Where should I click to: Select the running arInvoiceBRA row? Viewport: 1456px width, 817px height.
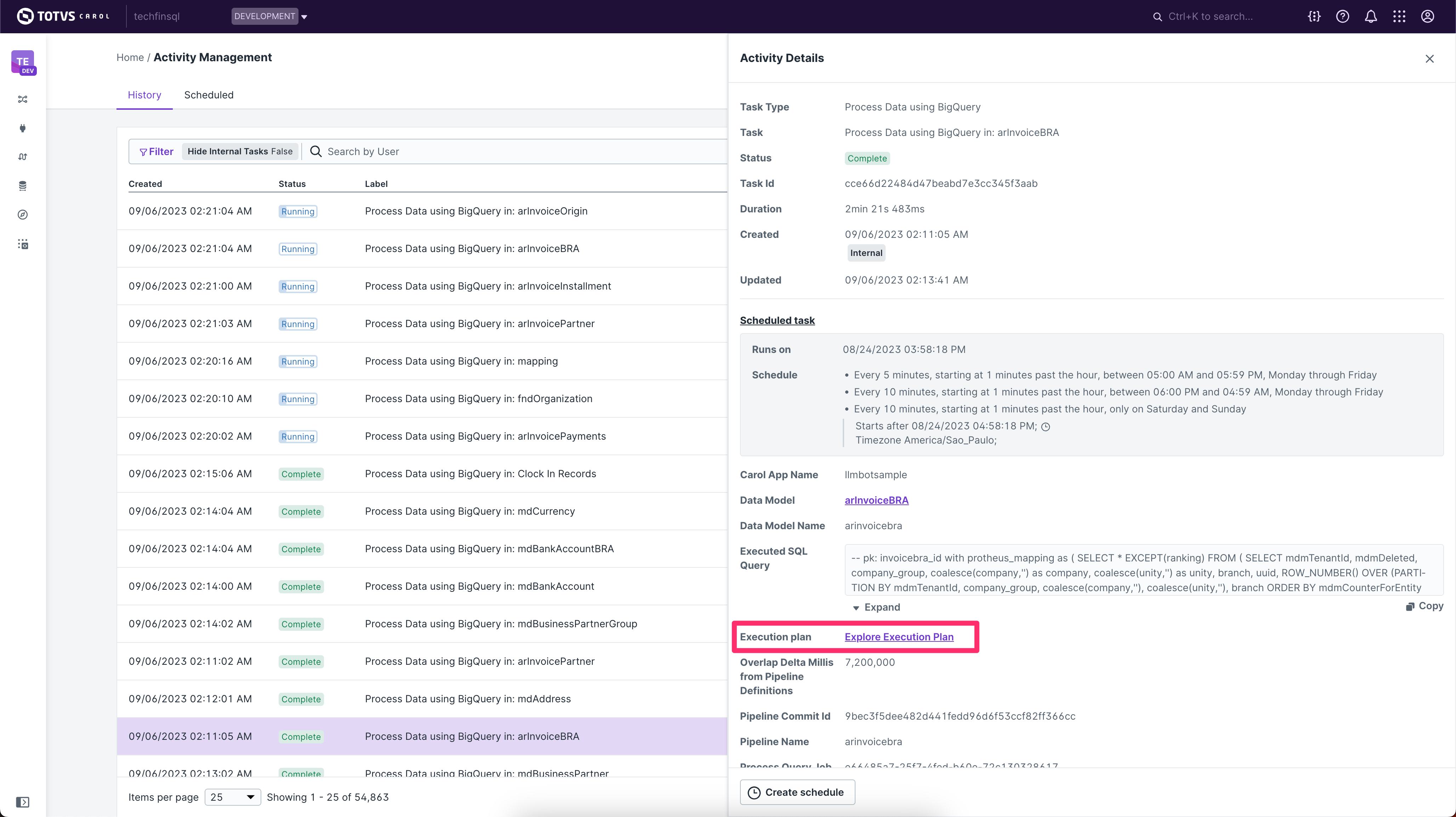point(422,248)
